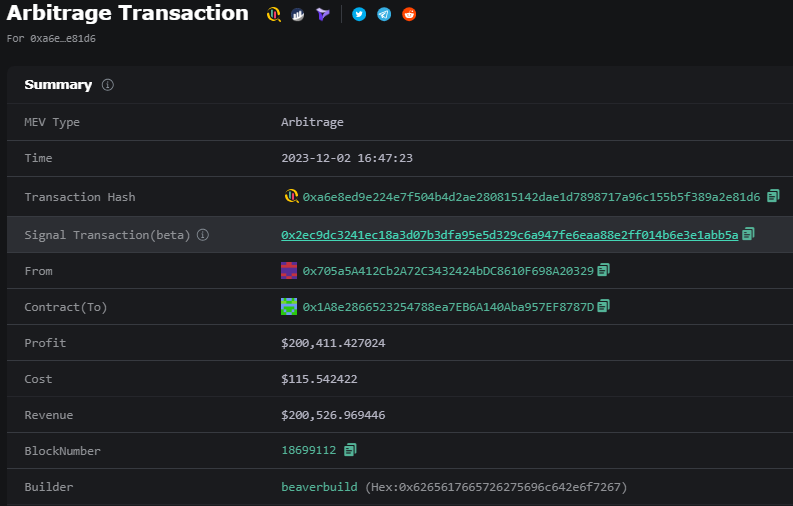Image resolution: width=793 pixels, height=506 pixels.
Task: Open the block explorer icon beside the title
Action: tap(274, 14)
